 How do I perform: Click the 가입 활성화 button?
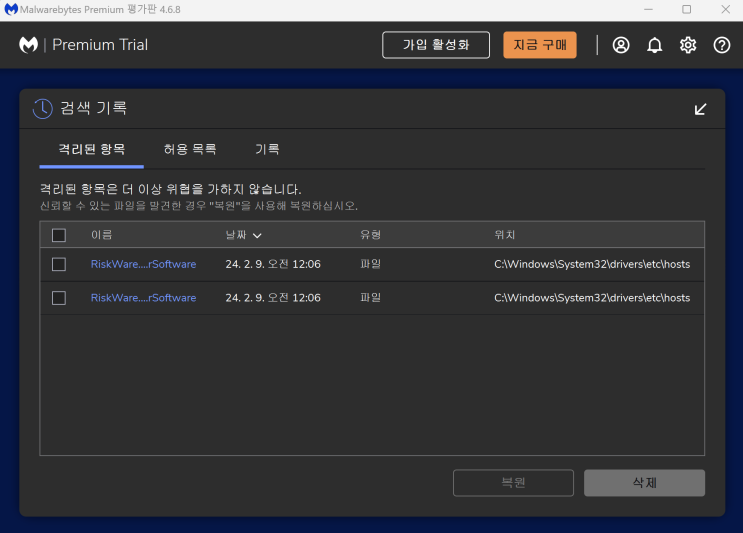coord(436,45)
